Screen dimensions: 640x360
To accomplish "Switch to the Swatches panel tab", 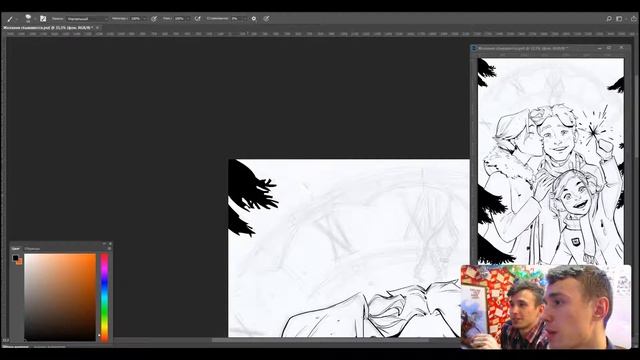I will pos(32,249).
